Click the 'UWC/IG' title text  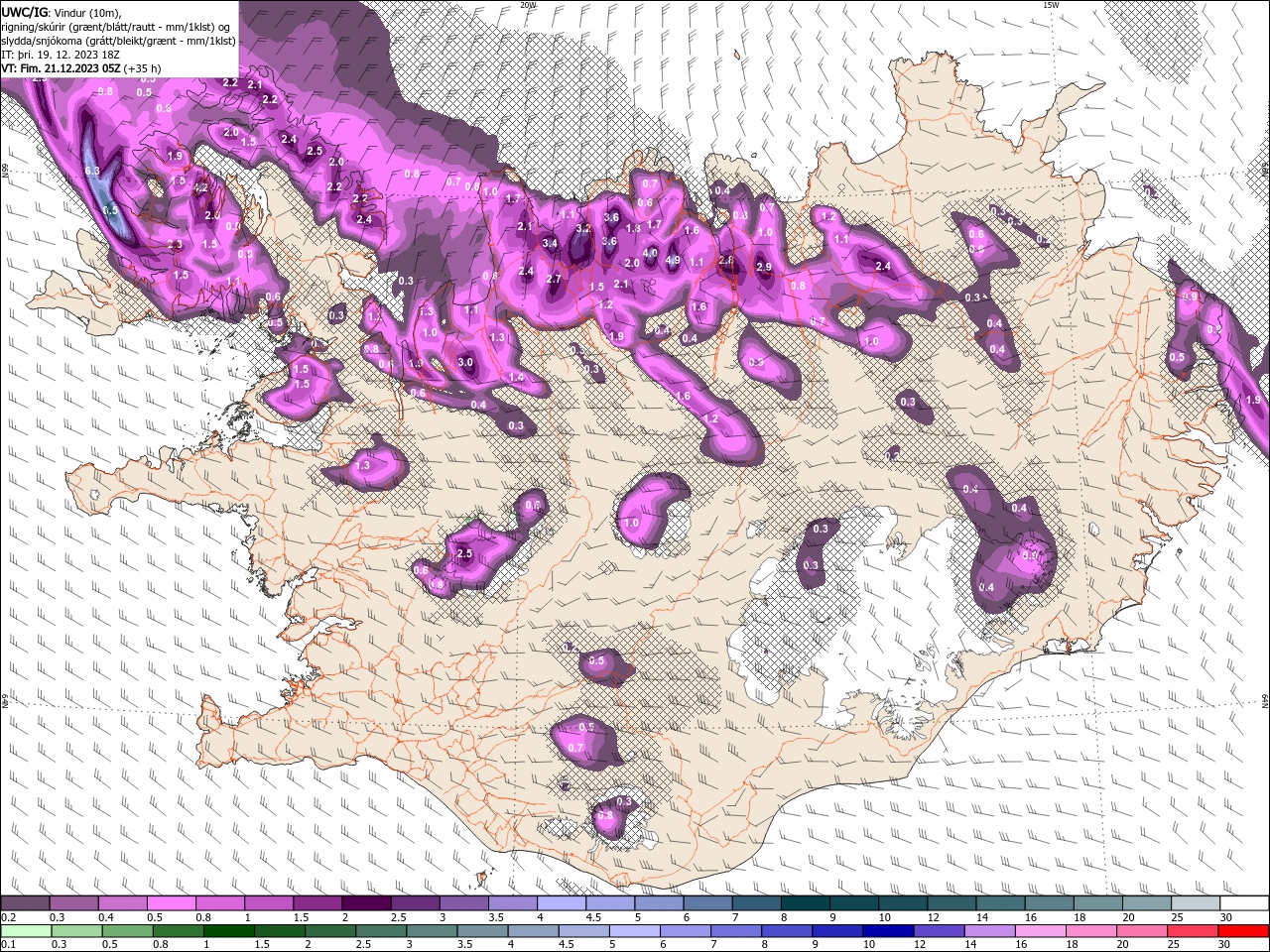pyautogui.click(x=23, y=12)
